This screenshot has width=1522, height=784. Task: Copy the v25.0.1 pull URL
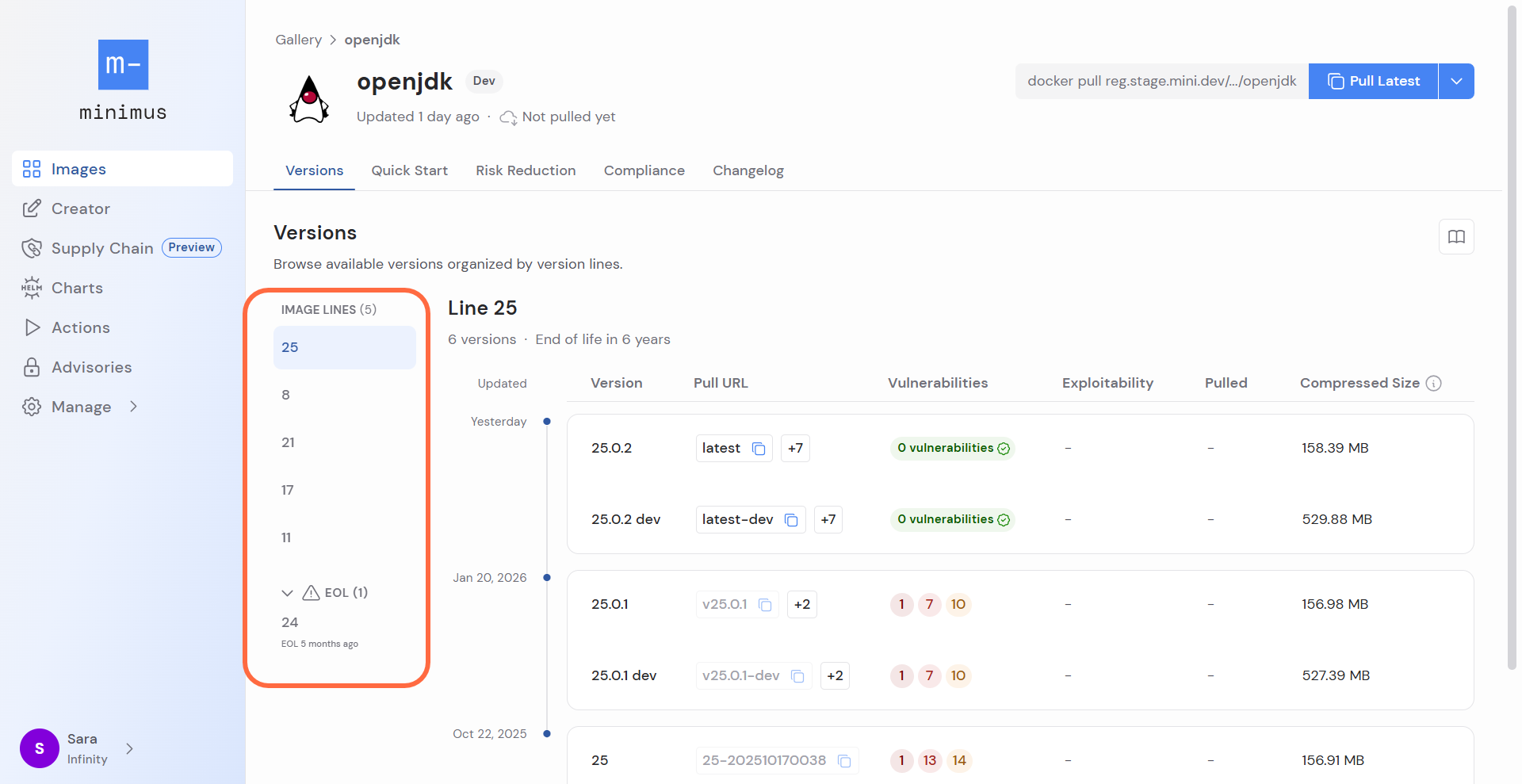(x=765, y=605)
